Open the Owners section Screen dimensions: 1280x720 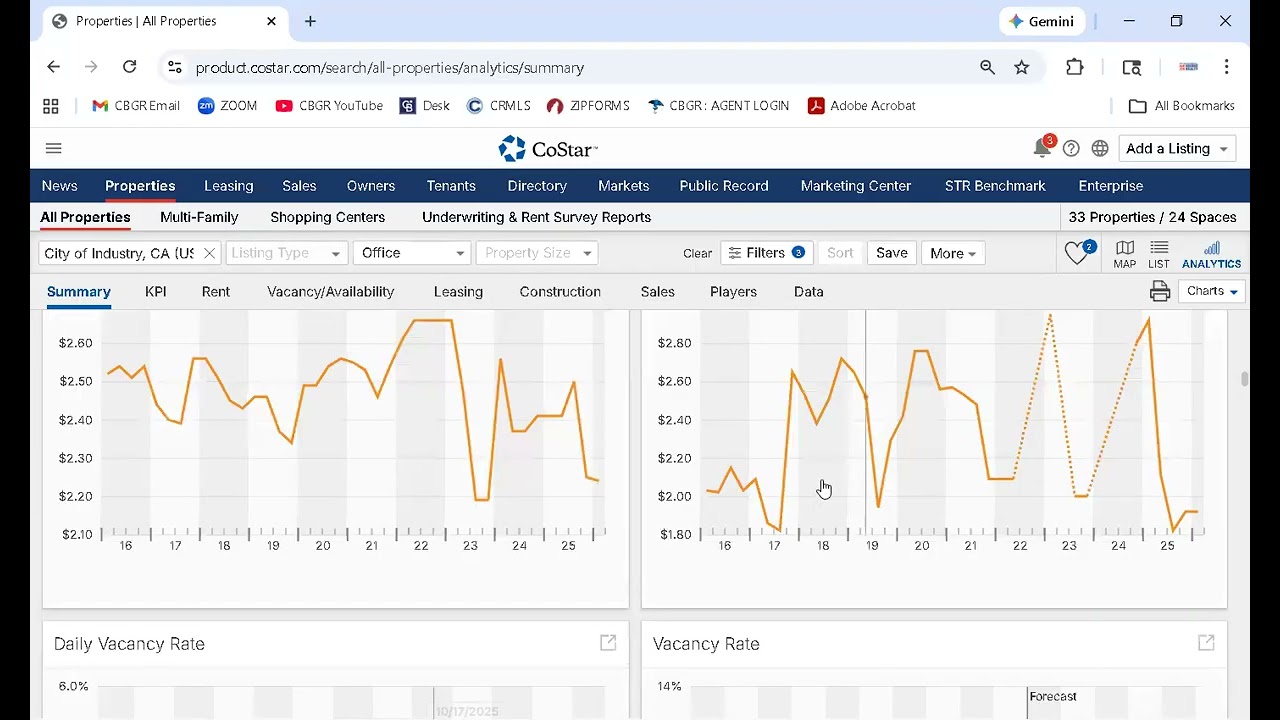tap(371, 186)
